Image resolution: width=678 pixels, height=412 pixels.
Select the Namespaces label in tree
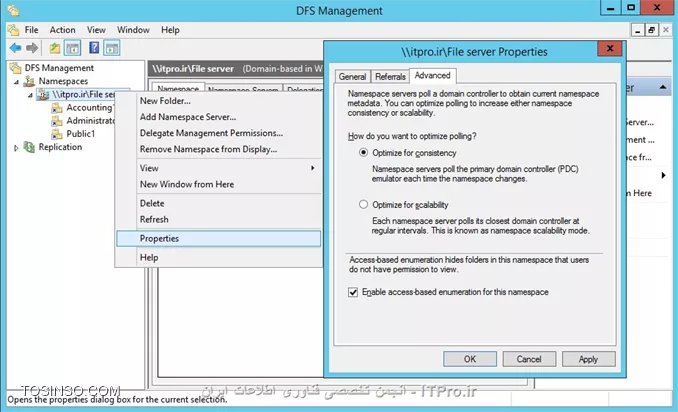pyautogui.click(x=63, y=81)
